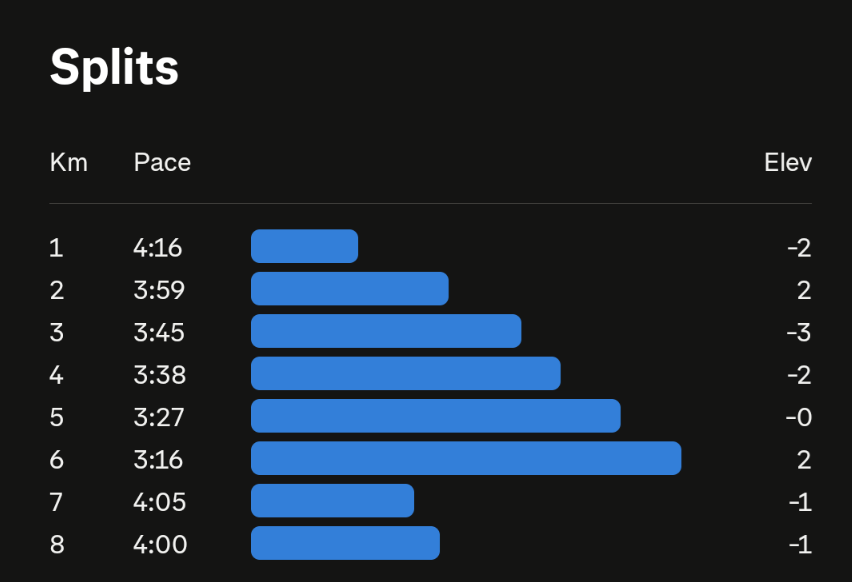Select the kilometer 1 pace bar

304,246
